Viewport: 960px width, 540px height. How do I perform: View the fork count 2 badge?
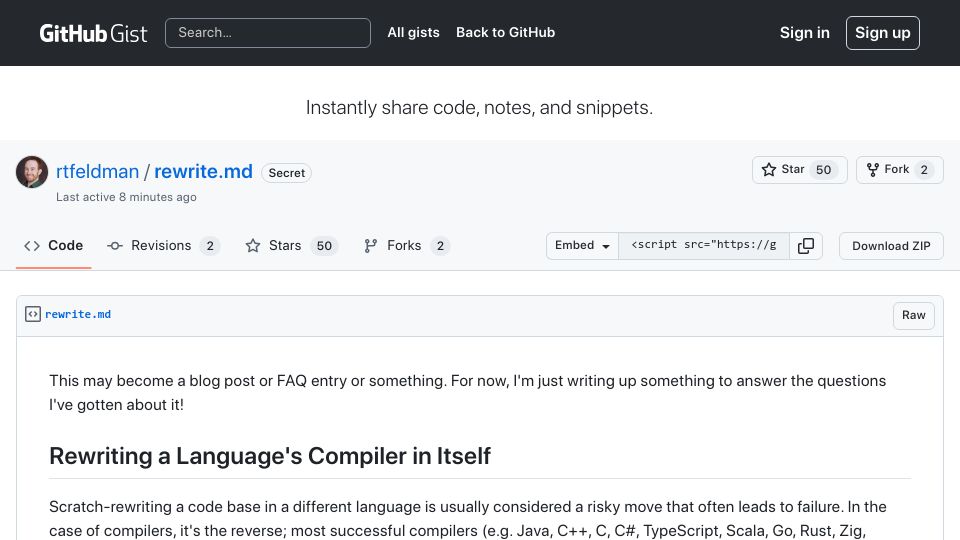click(x=924, y=170)
